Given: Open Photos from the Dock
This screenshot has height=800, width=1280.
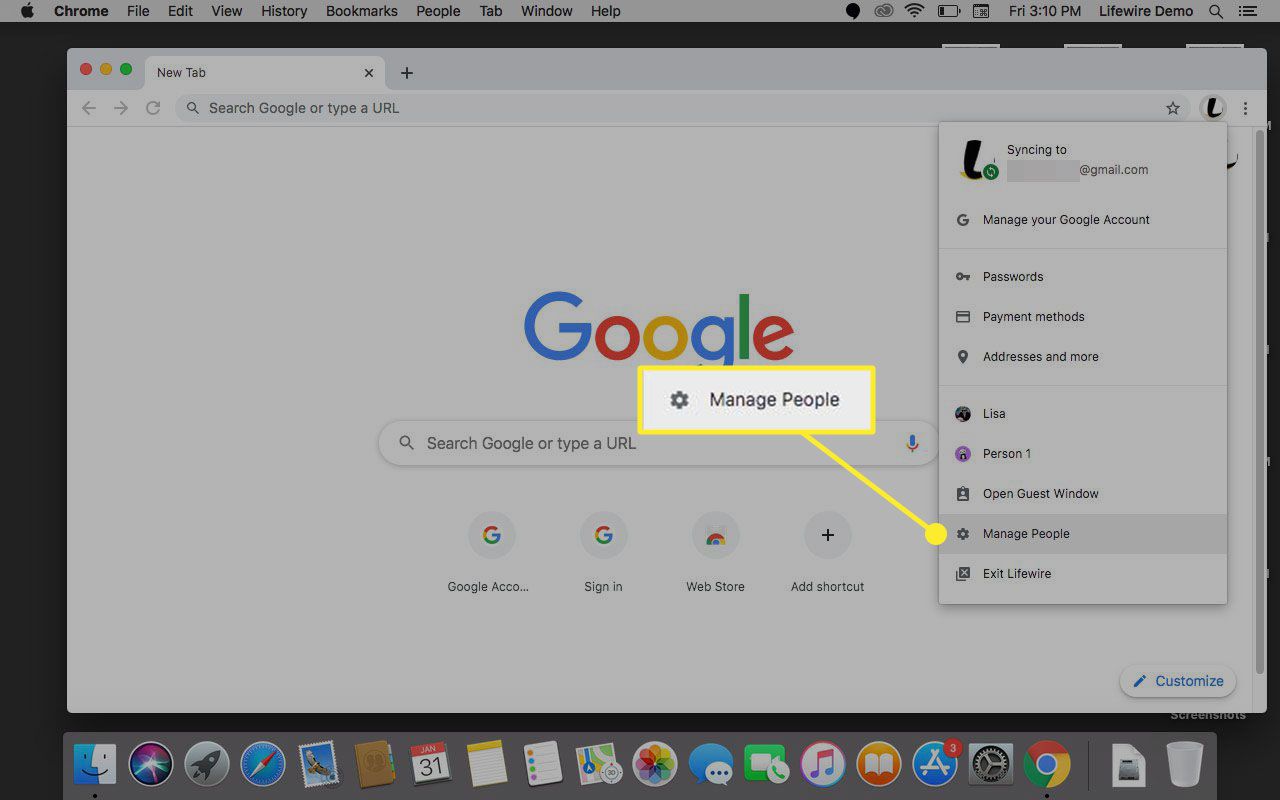Looking at the screenshot, I should tap(655, 765).
